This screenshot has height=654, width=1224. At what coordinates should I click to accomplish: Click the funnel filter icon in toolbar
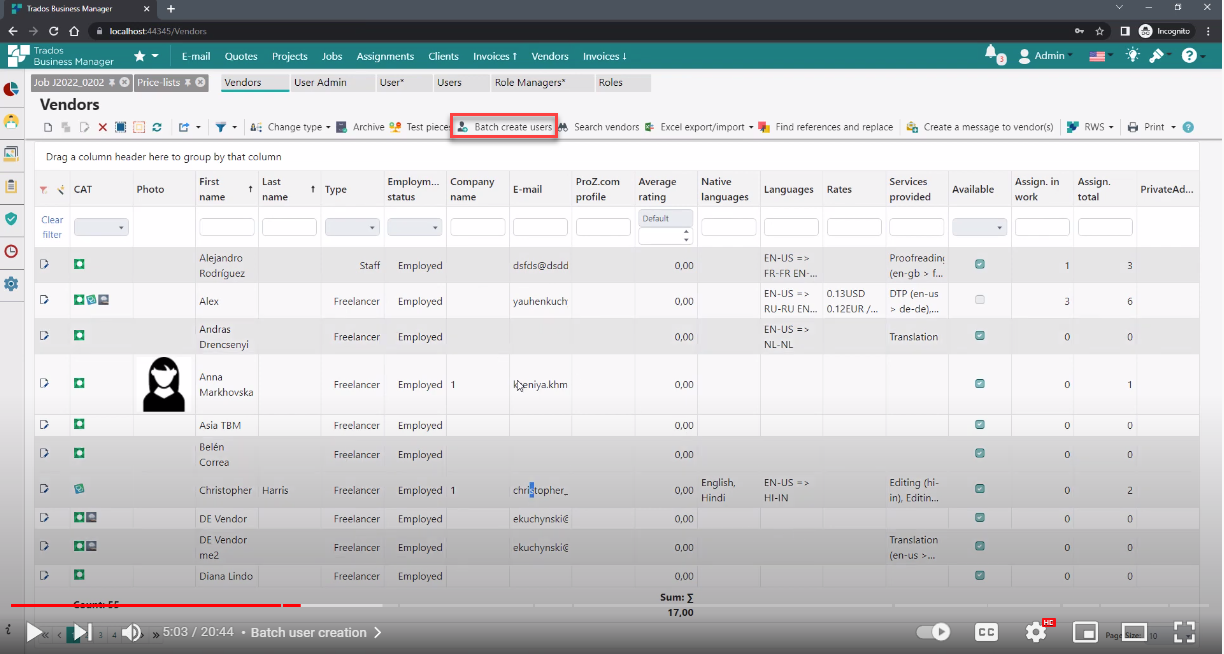pyautogui.click(x=221, y=127)
